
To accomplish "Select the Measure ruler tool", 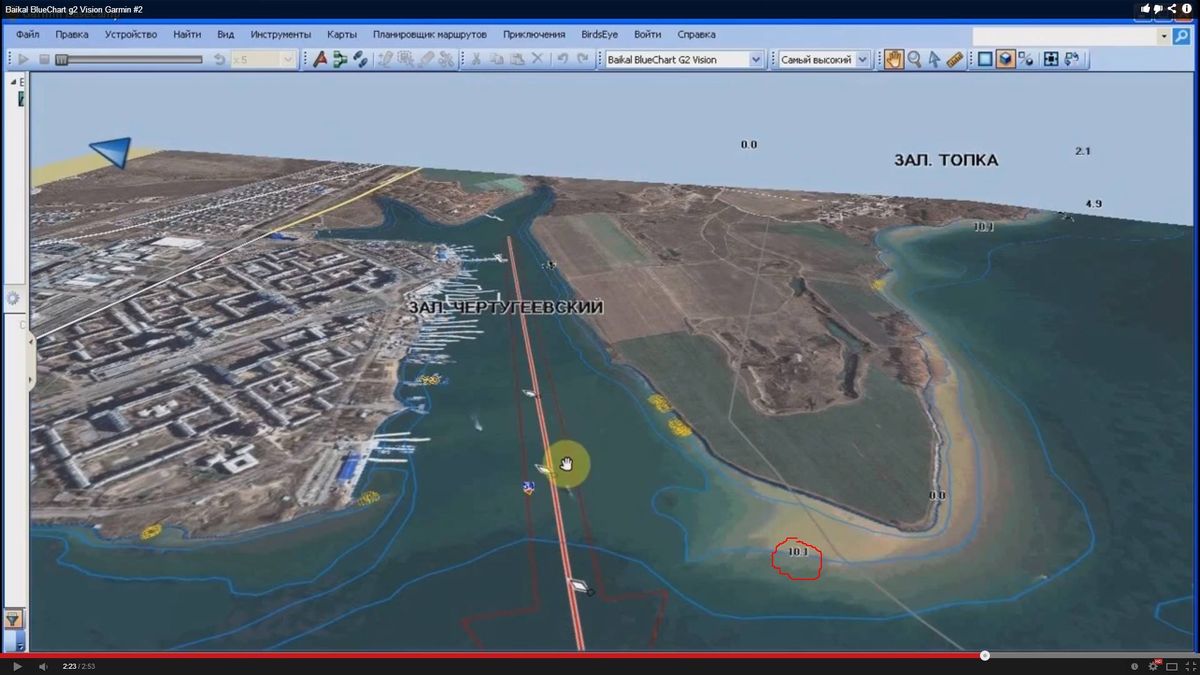I will [x=955, y=60].
